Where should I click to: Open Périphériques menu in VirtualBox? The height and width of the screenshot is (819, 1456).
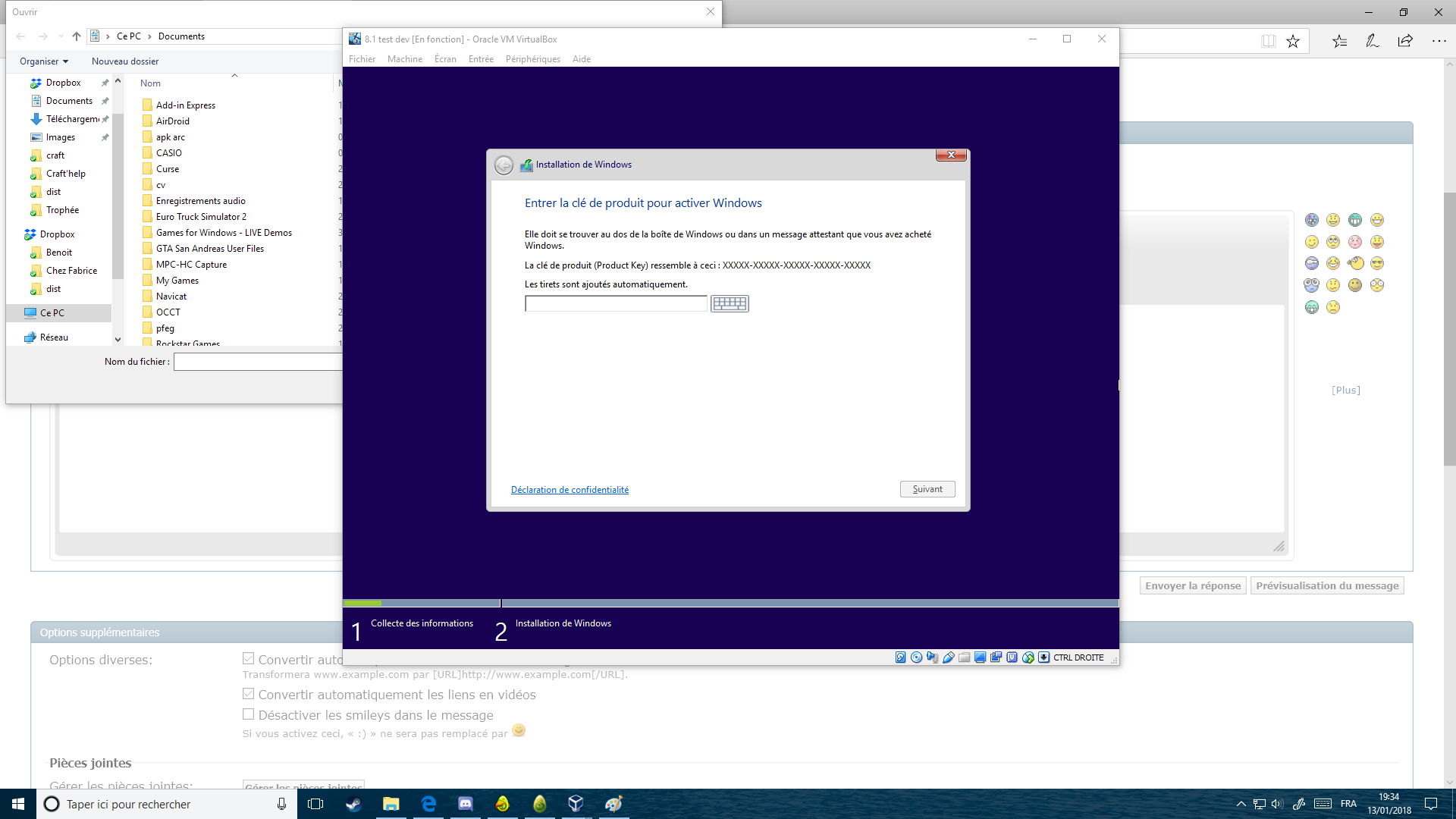pos(533,59)
